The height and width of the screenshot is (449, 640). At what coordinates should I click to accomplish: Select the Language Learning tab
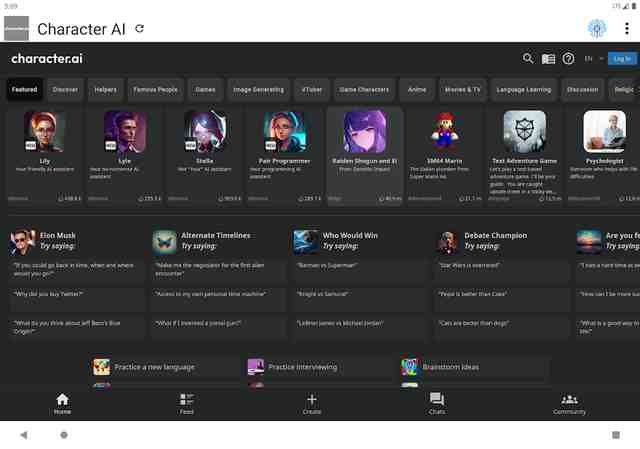click(524, 89)
